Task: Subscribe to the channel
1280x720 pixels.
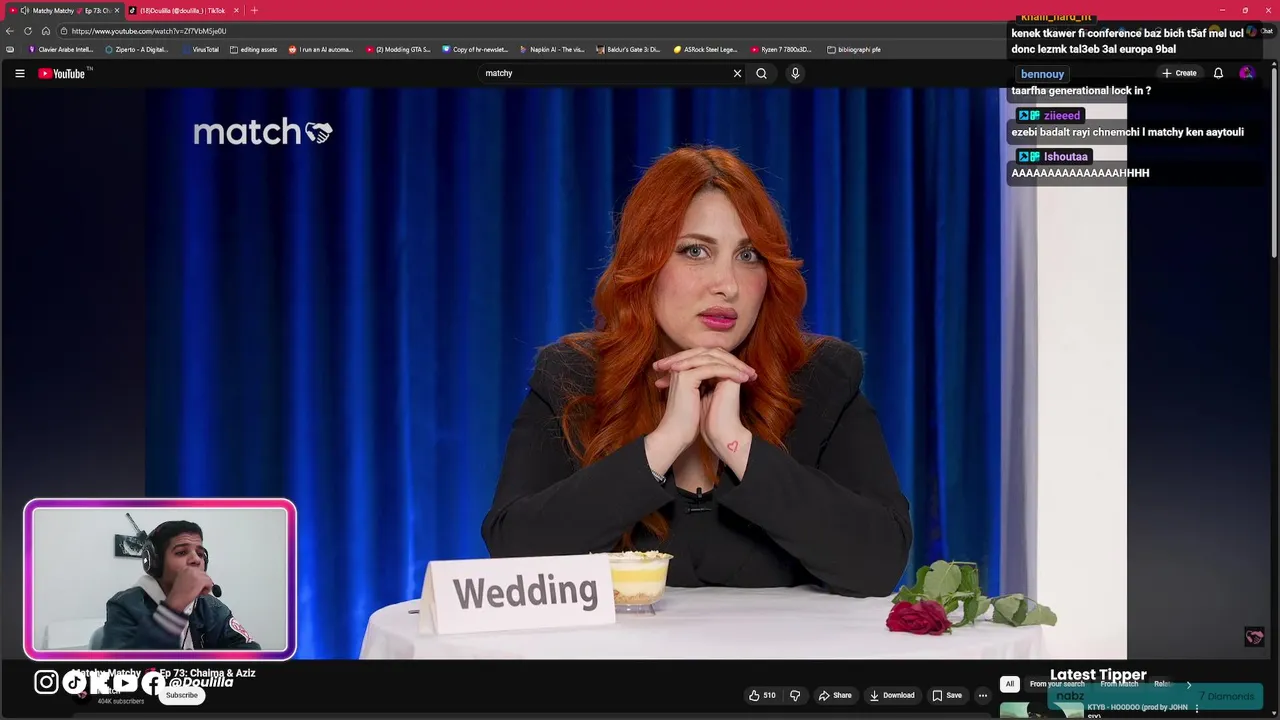Action: (x=182, y=695)
